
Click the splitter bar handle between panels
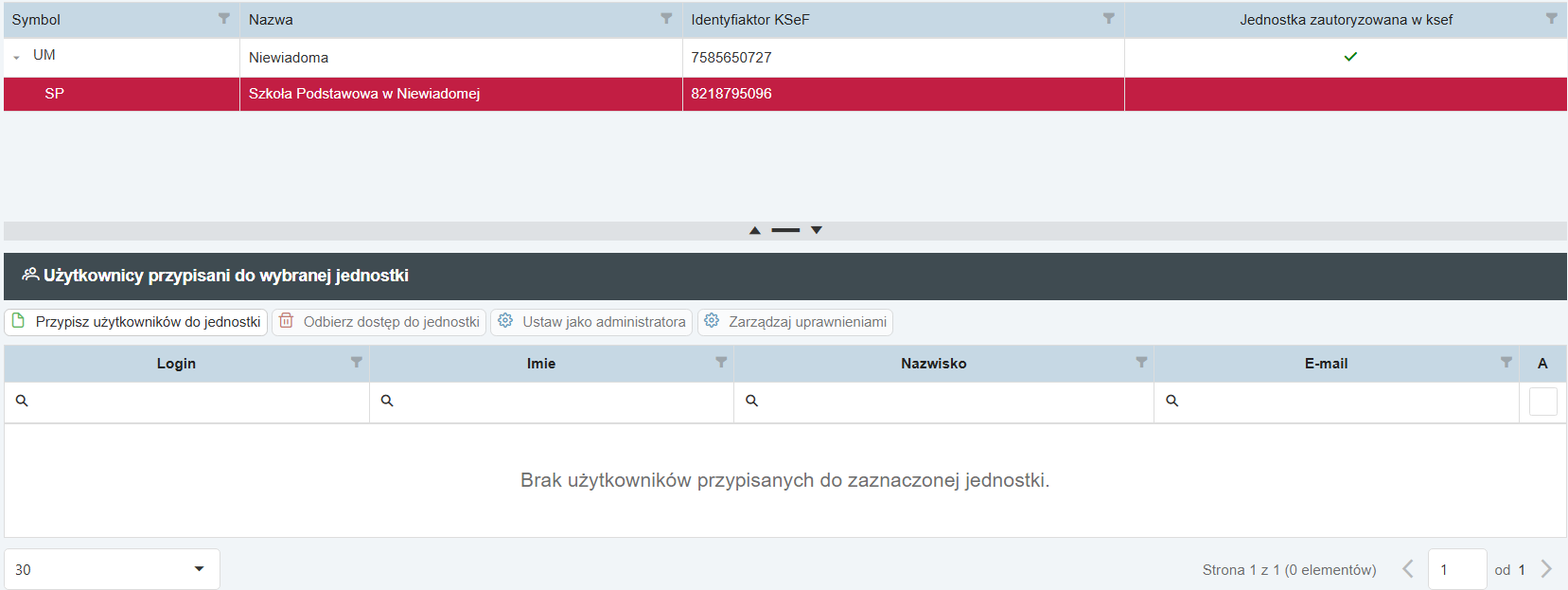point(785,230)
